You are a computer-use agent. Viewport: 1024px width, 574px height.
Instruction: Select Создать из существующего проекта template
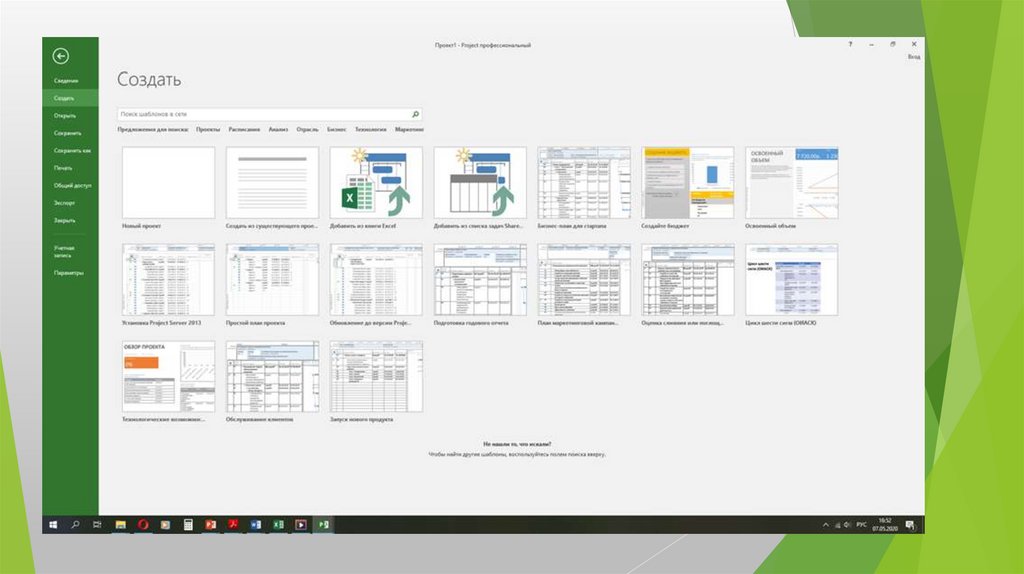[272, 187]
